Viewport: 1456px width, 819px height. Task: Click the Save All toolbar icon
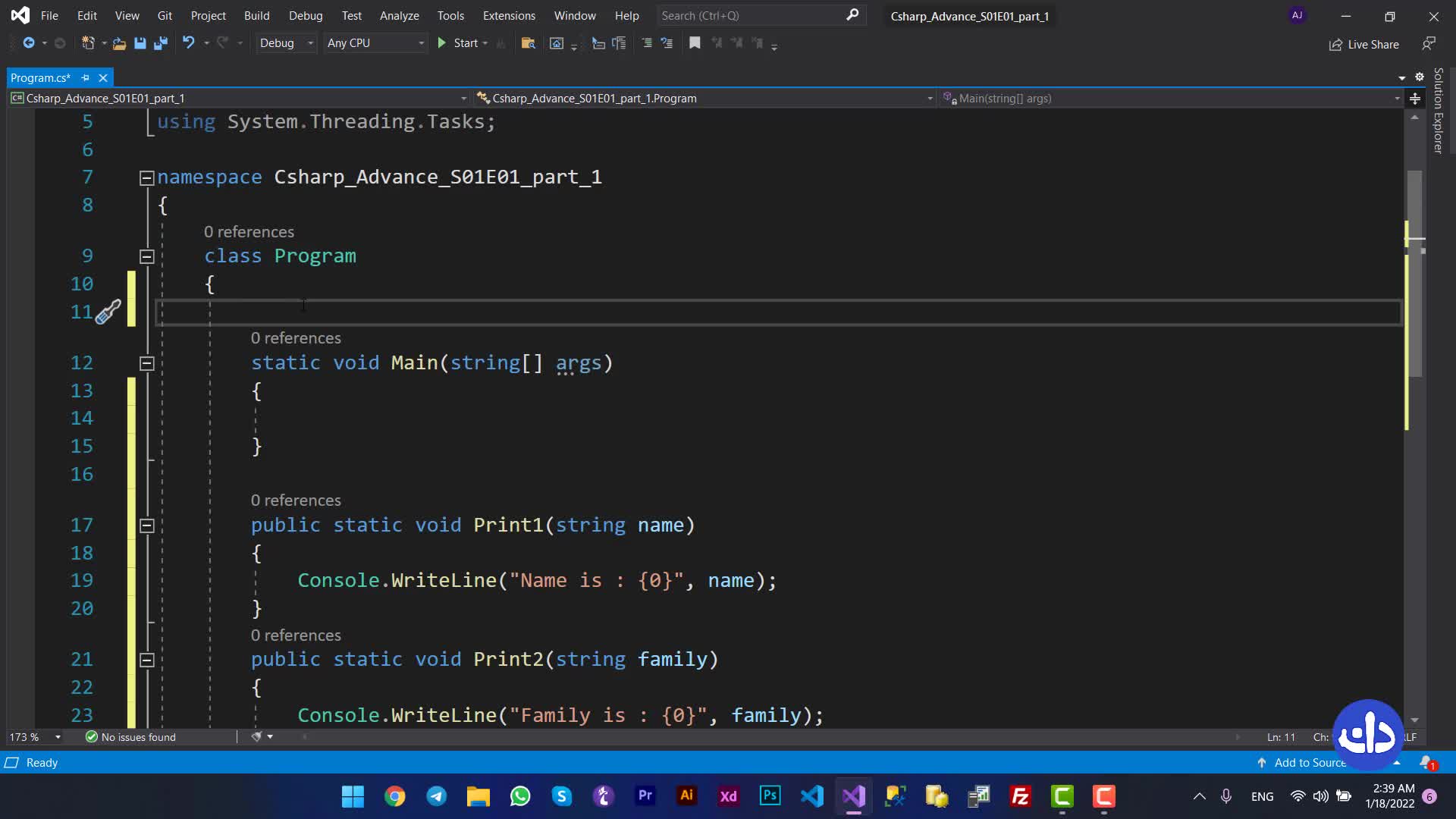click(x=160, y=43)
